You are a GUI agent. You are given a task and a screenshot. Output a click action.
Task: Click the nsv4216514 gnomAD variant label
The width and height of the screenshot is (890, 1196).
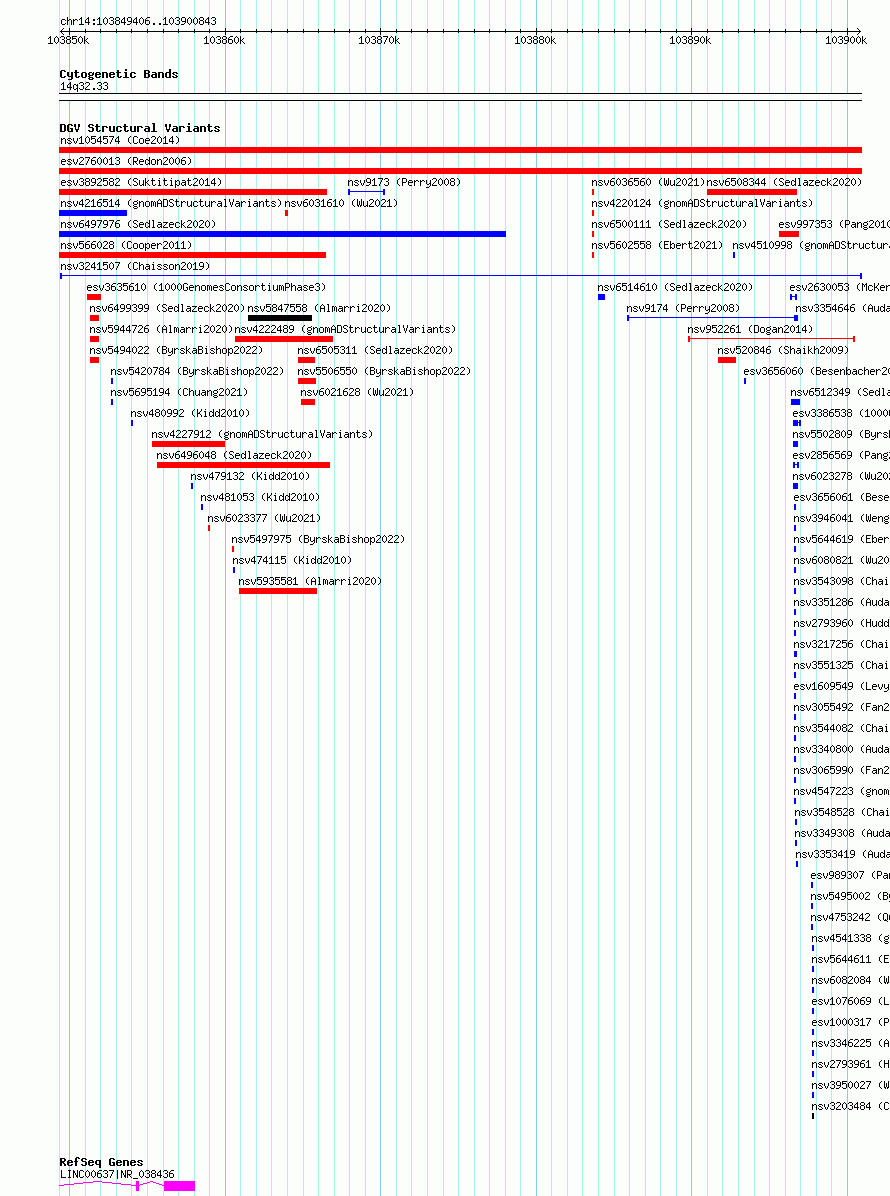(171, 203)
